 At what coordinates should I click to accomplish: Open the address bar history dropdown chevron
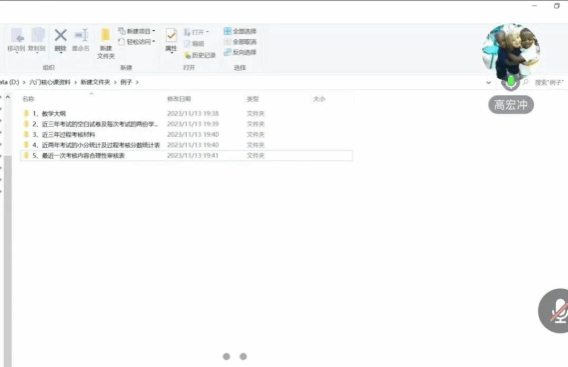pos(488,83)
